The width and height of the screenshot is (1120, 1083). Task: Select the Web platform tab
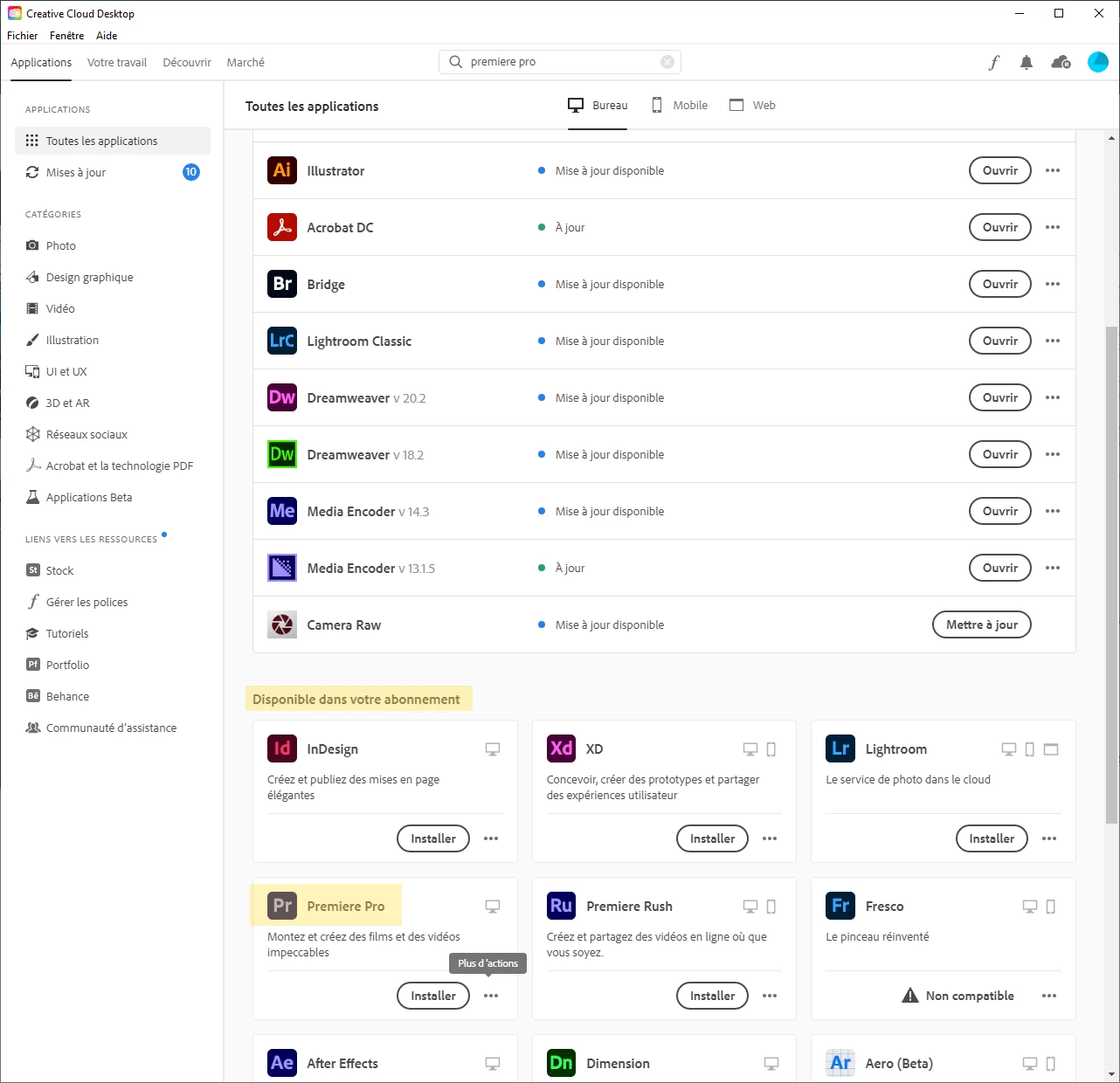click(x=752, y=105)
